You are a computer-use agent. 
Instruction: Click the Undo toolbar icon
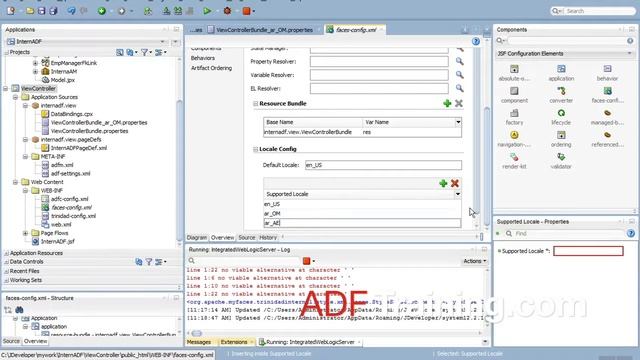point(71,11)
